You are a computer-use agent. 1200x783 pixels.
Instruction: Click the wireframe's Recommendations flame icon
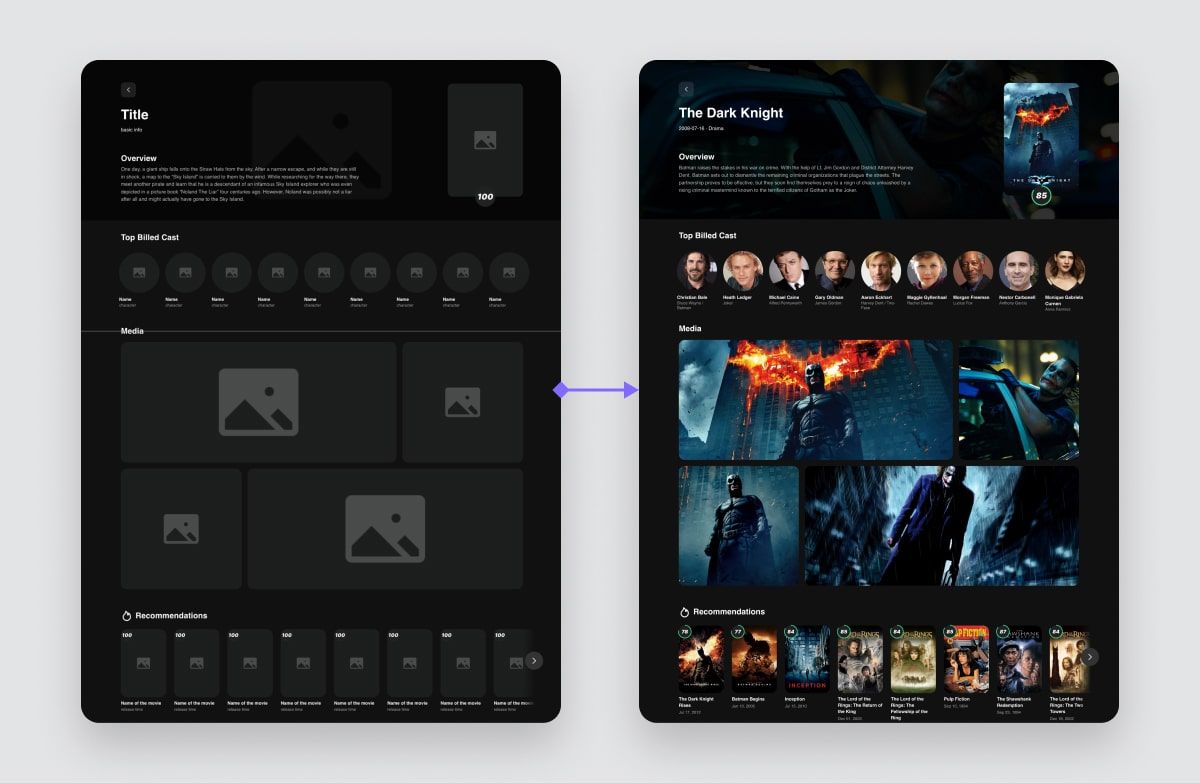128,615
